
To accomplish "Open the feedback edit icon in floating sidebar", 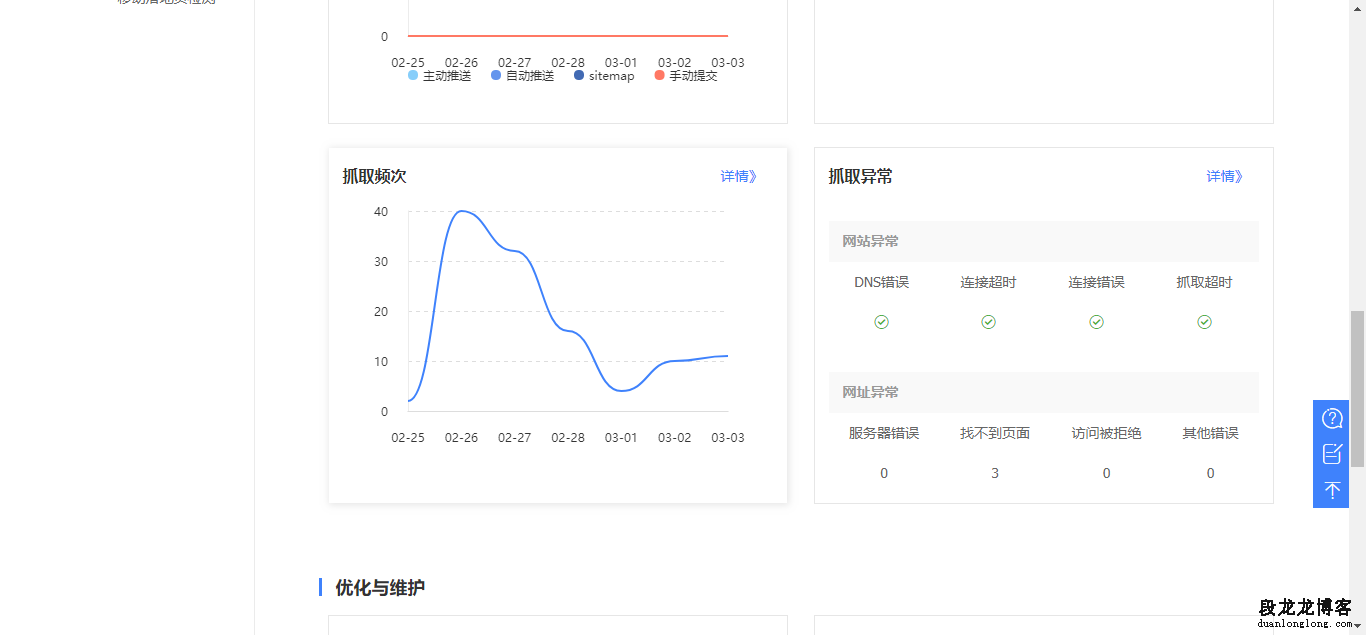I will pyautogui.click(x=1331, y=454).
